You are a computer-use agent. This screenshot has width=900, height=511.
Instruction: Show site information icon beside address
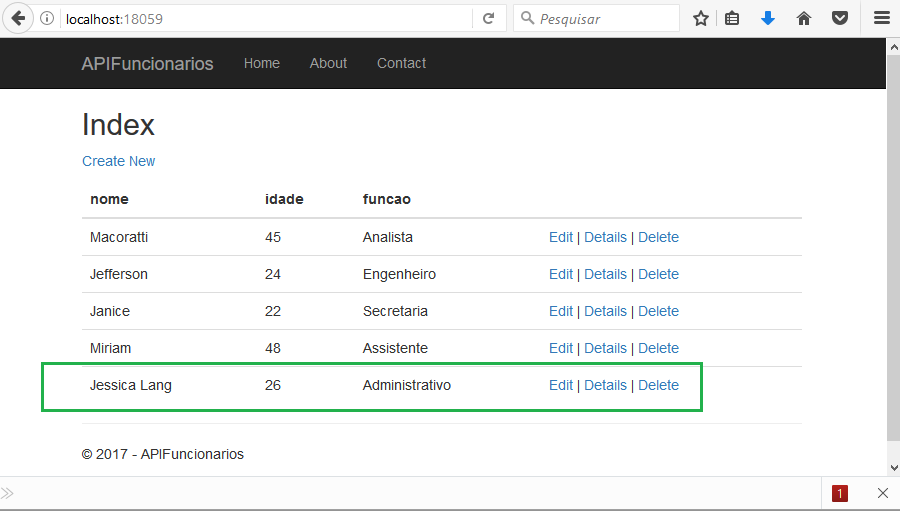click(x=47, y=18)
